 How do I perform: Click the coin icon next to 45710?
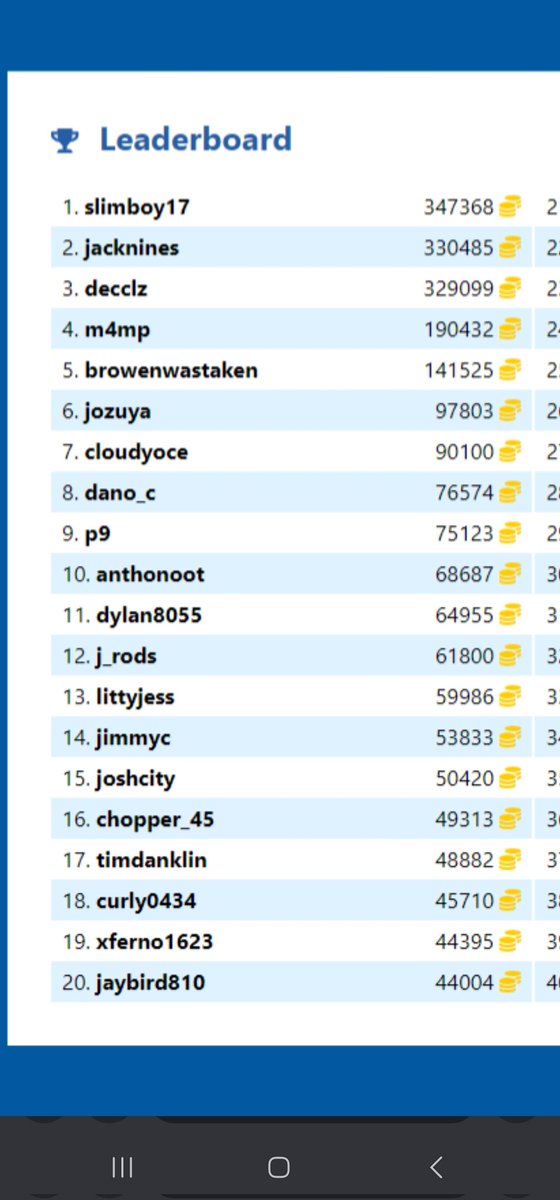click(x=510, y=901)
